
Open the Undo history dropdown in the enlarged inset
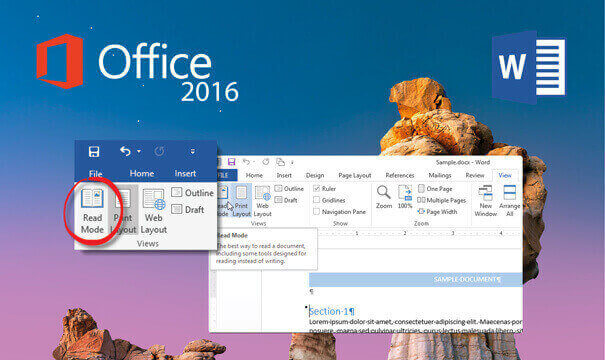click(x=139, y=151)
